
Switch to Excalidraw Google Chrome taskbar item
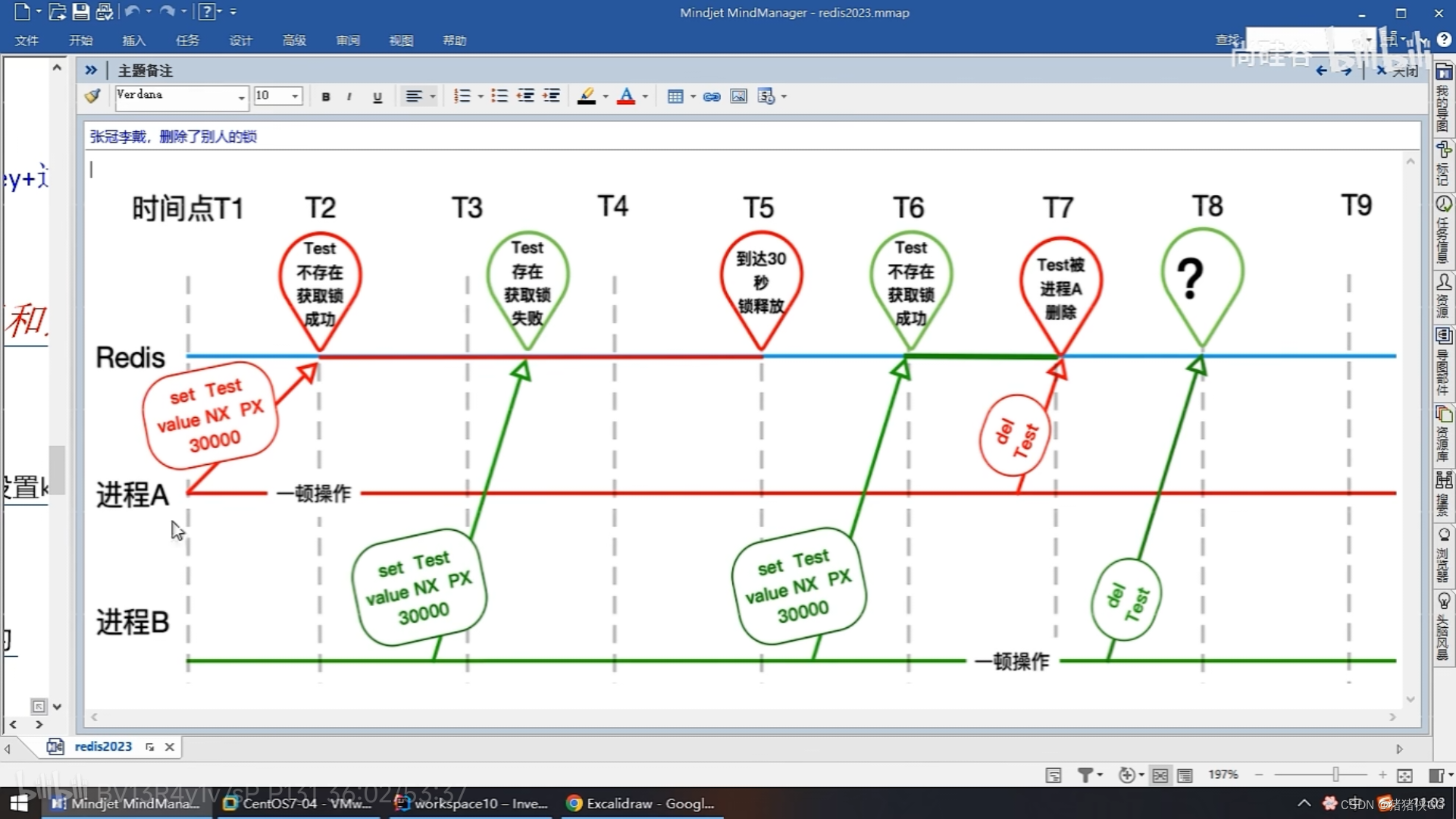pyautogui.click(x=642, y=803)
